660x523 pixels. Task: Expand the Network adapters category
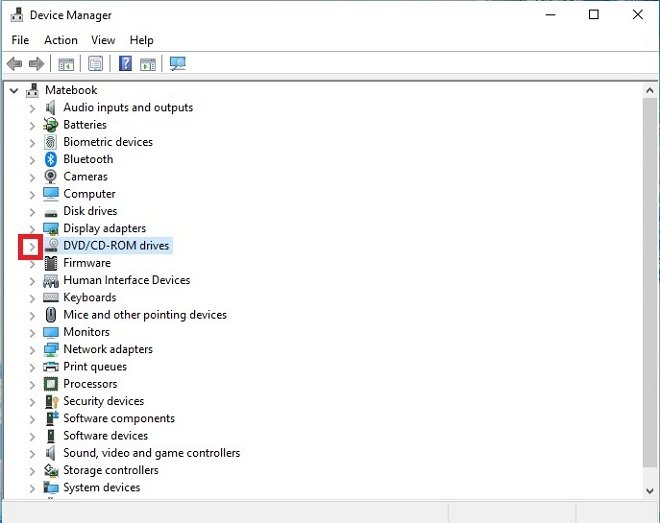click(x=32, y=350)
